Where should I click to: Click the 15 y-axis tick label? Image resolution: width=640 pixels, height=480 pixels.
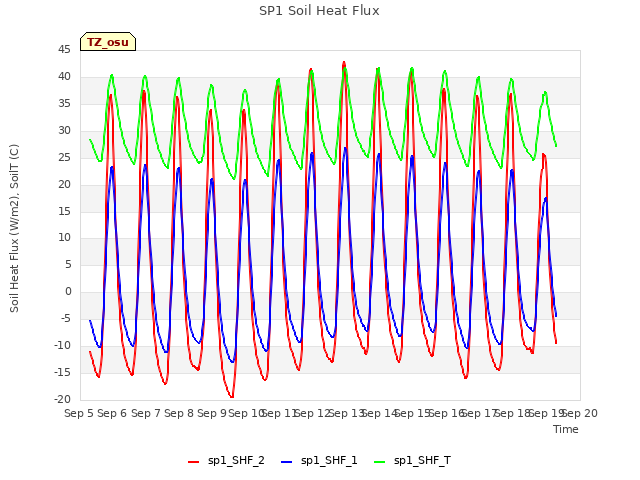64,211
